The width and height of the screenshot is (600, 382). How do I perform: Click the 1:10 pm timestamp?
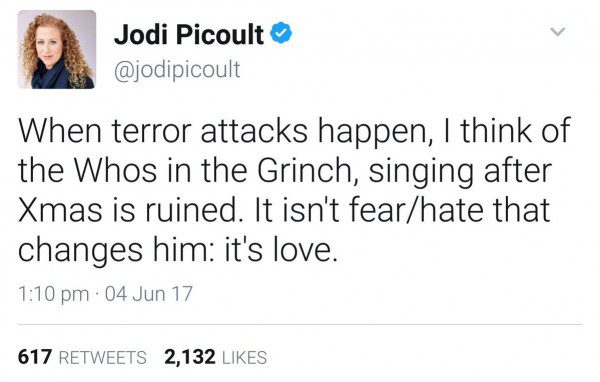click(54, 294)
